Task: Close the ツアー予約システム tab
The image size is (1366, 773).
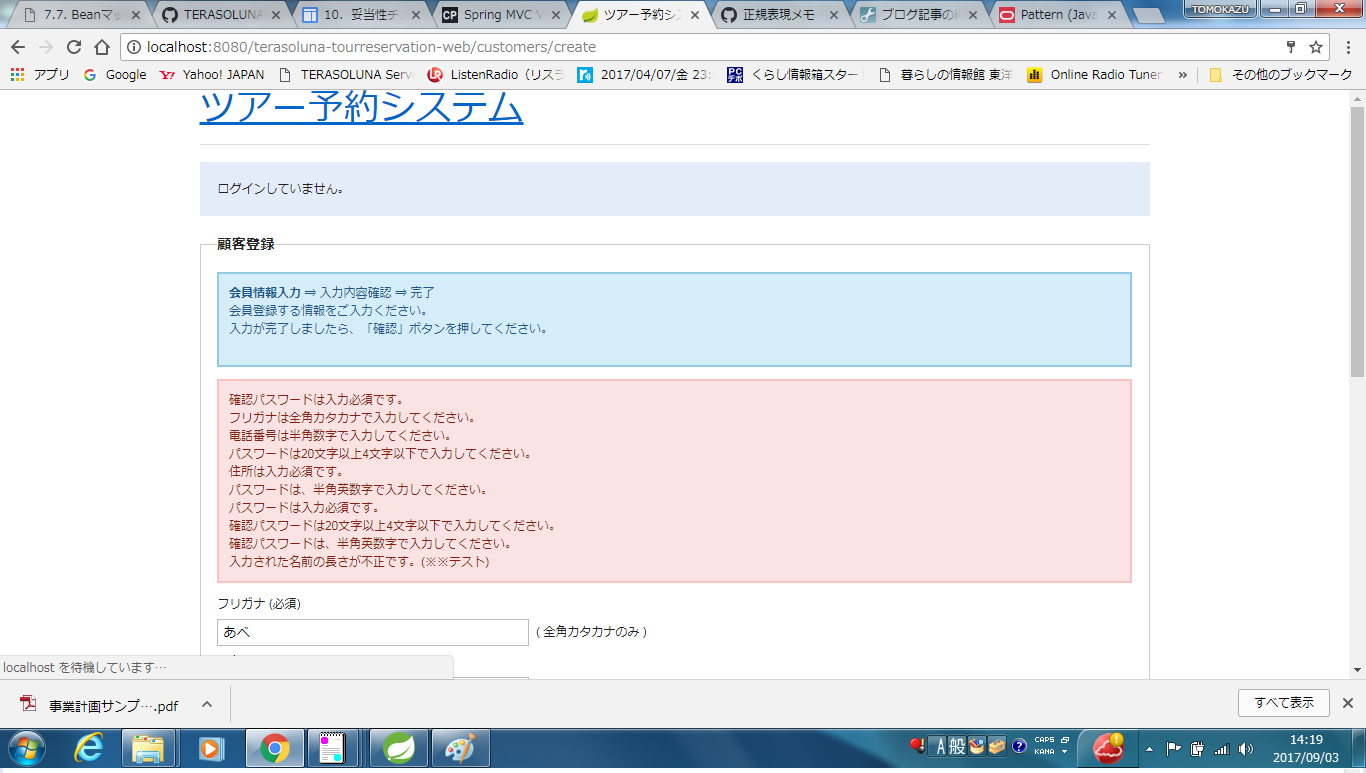Action: click(695, 16)
